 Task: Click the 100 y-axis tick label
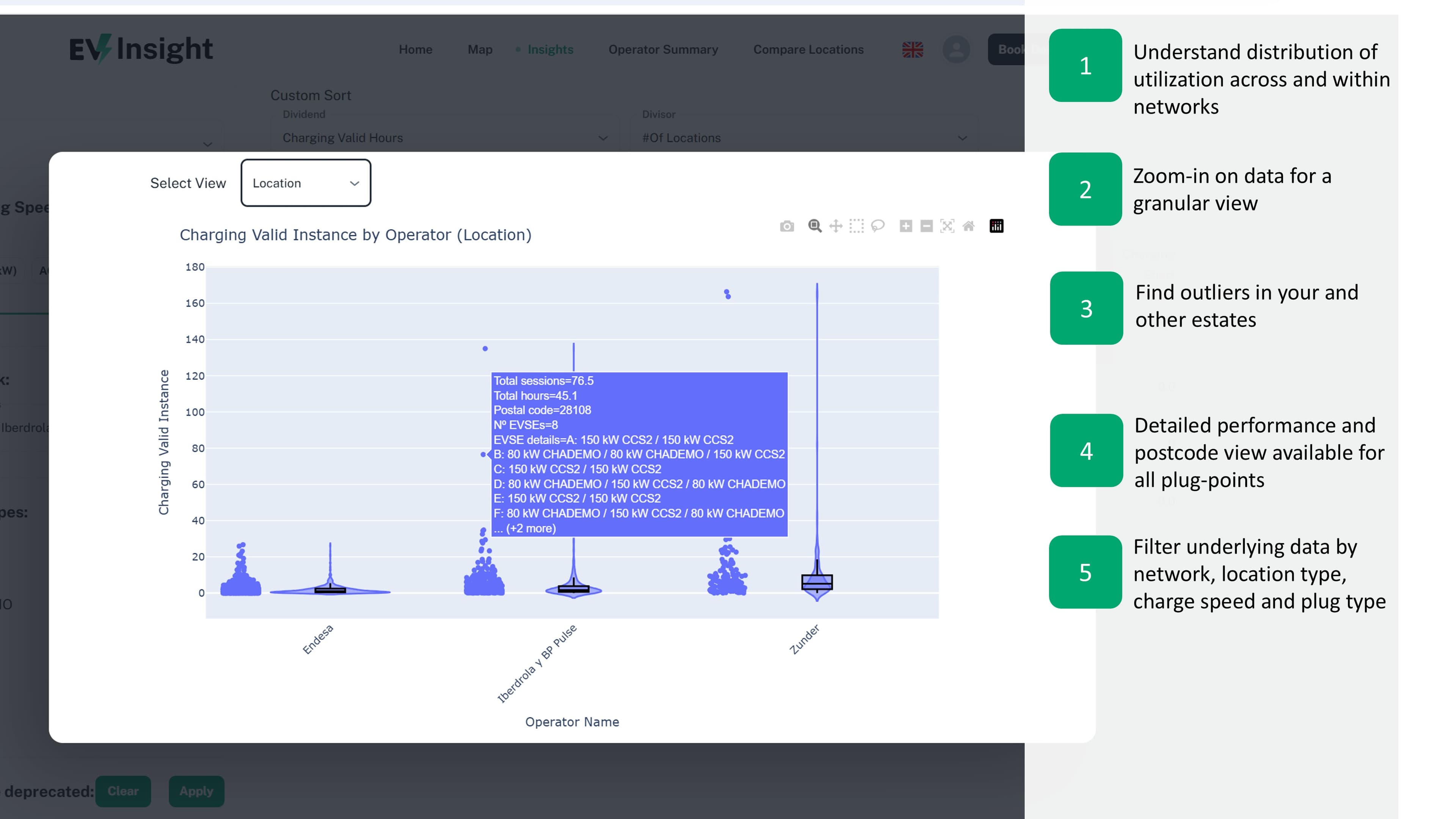point(195,412)
